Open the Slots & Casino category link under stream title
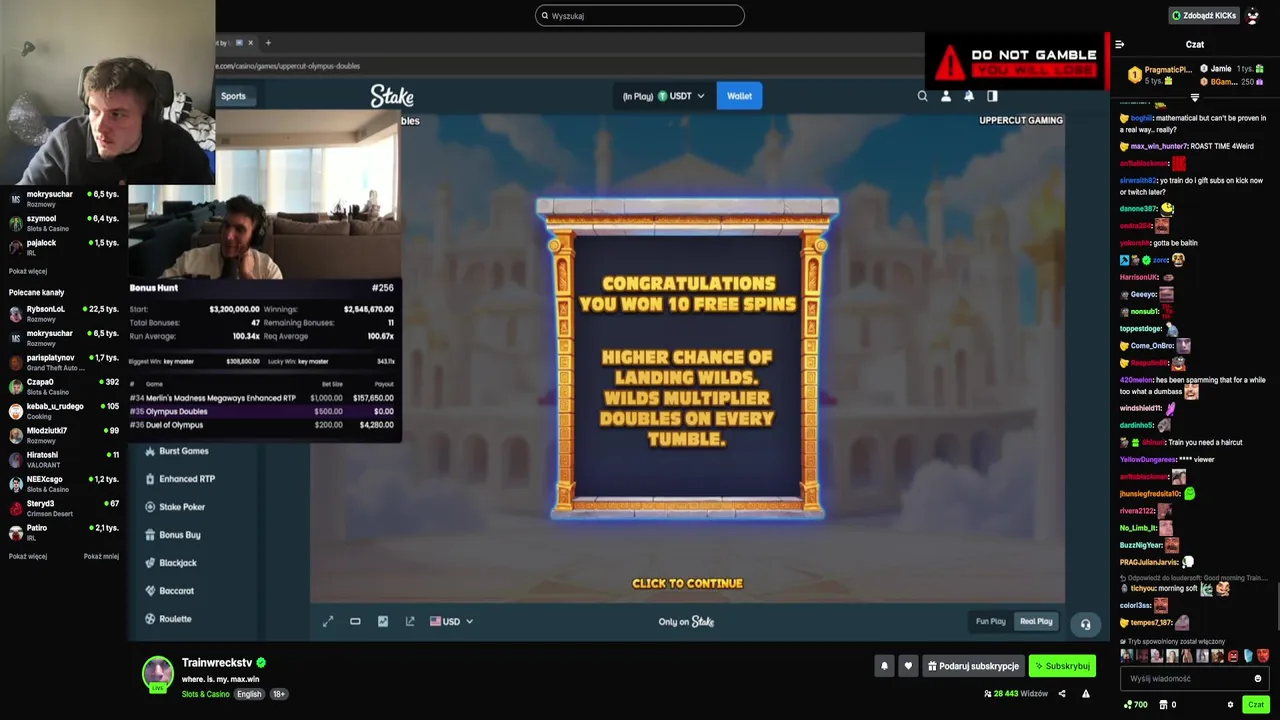The height and width of the screenshot is (720, 1280). coord(205,694)
